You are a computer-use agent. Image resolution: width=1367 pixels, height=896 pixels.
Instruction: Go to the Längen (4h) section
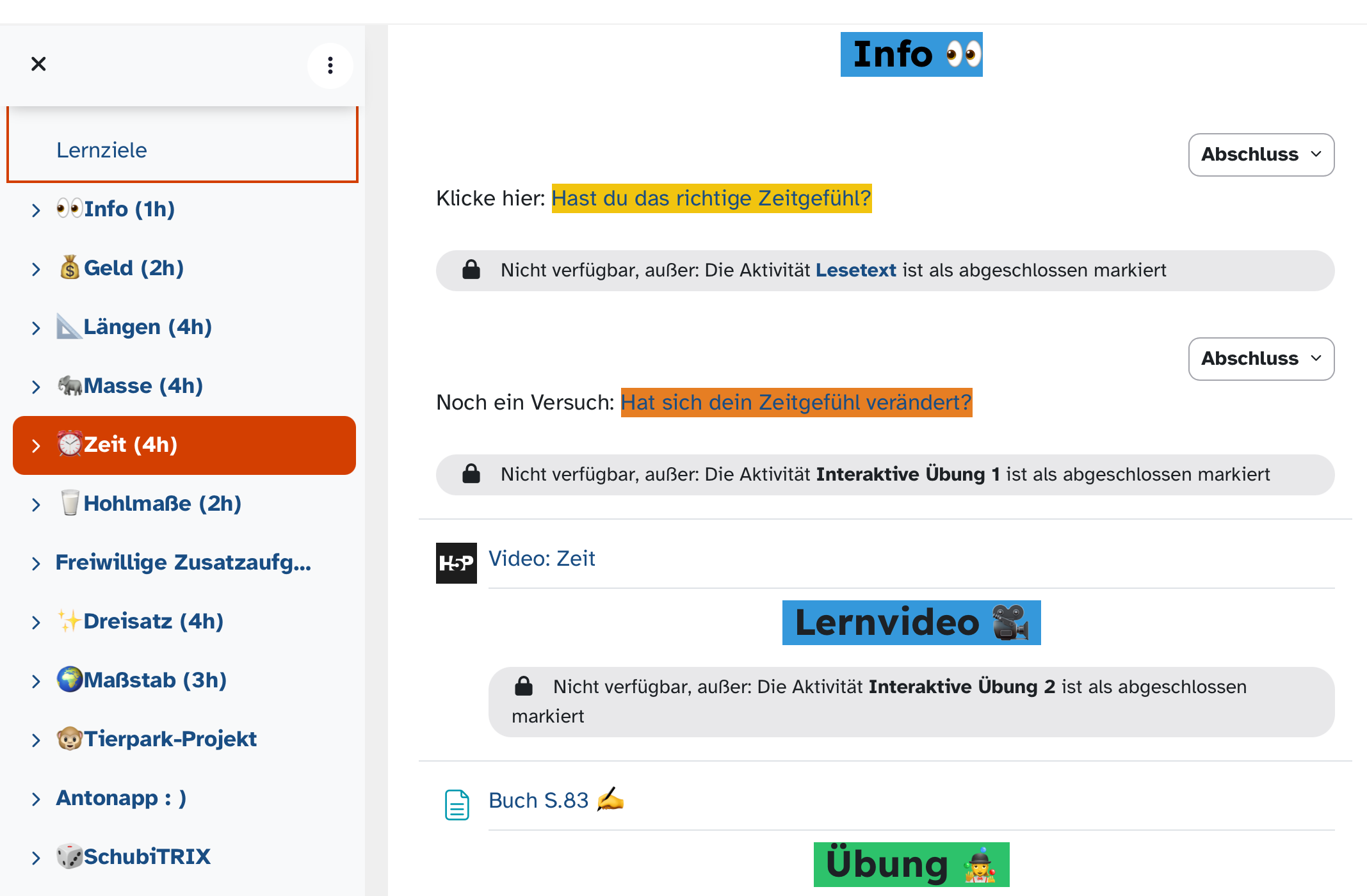coord(147,327)
